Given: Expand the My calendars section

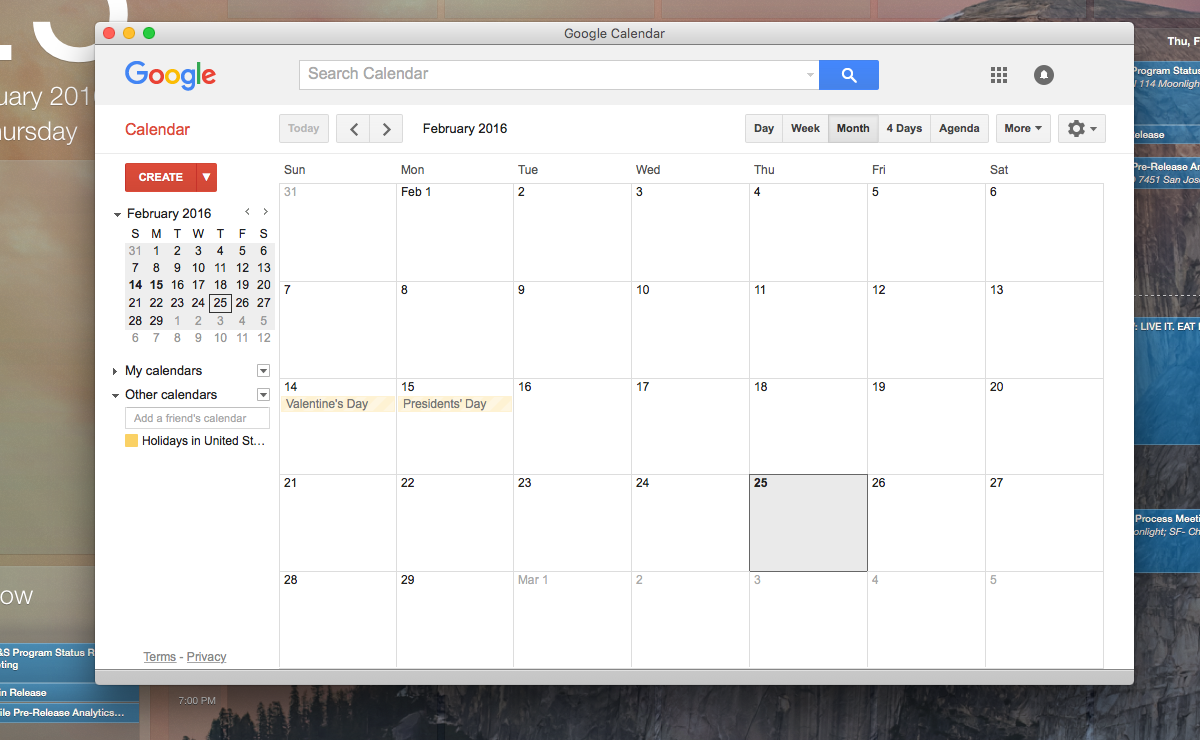Looking at the screenshot, I should tap(116, 371).
